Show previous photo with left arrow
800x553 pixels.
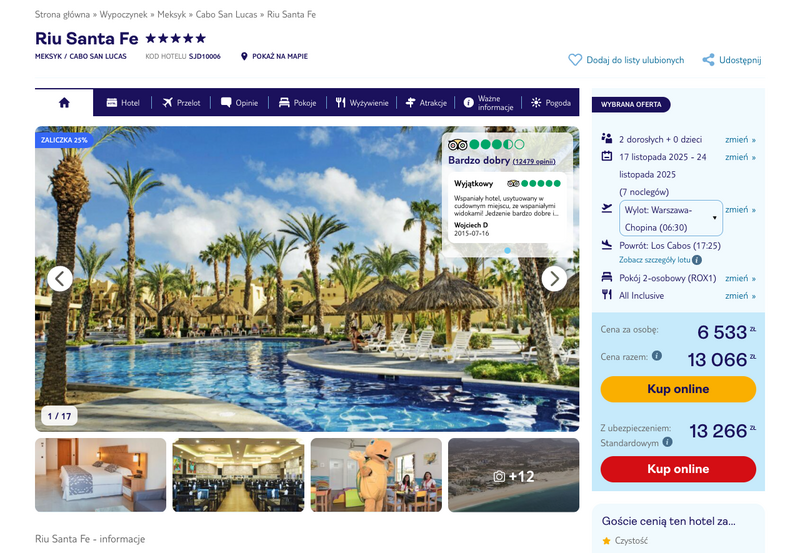pos(60,279)
